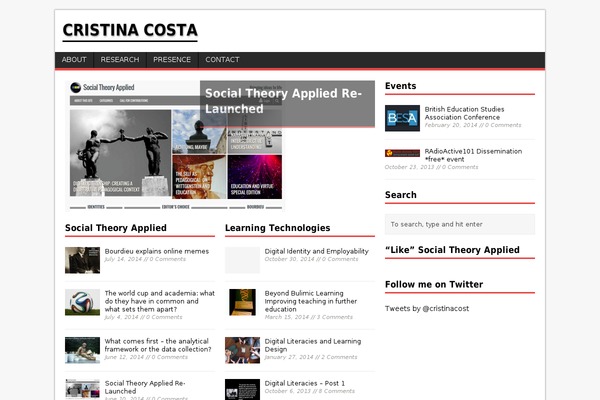Open featured headline Social Theory Applied Re-Launched
Viewport: 600px width, 400px height.
(x=283, y=101)
